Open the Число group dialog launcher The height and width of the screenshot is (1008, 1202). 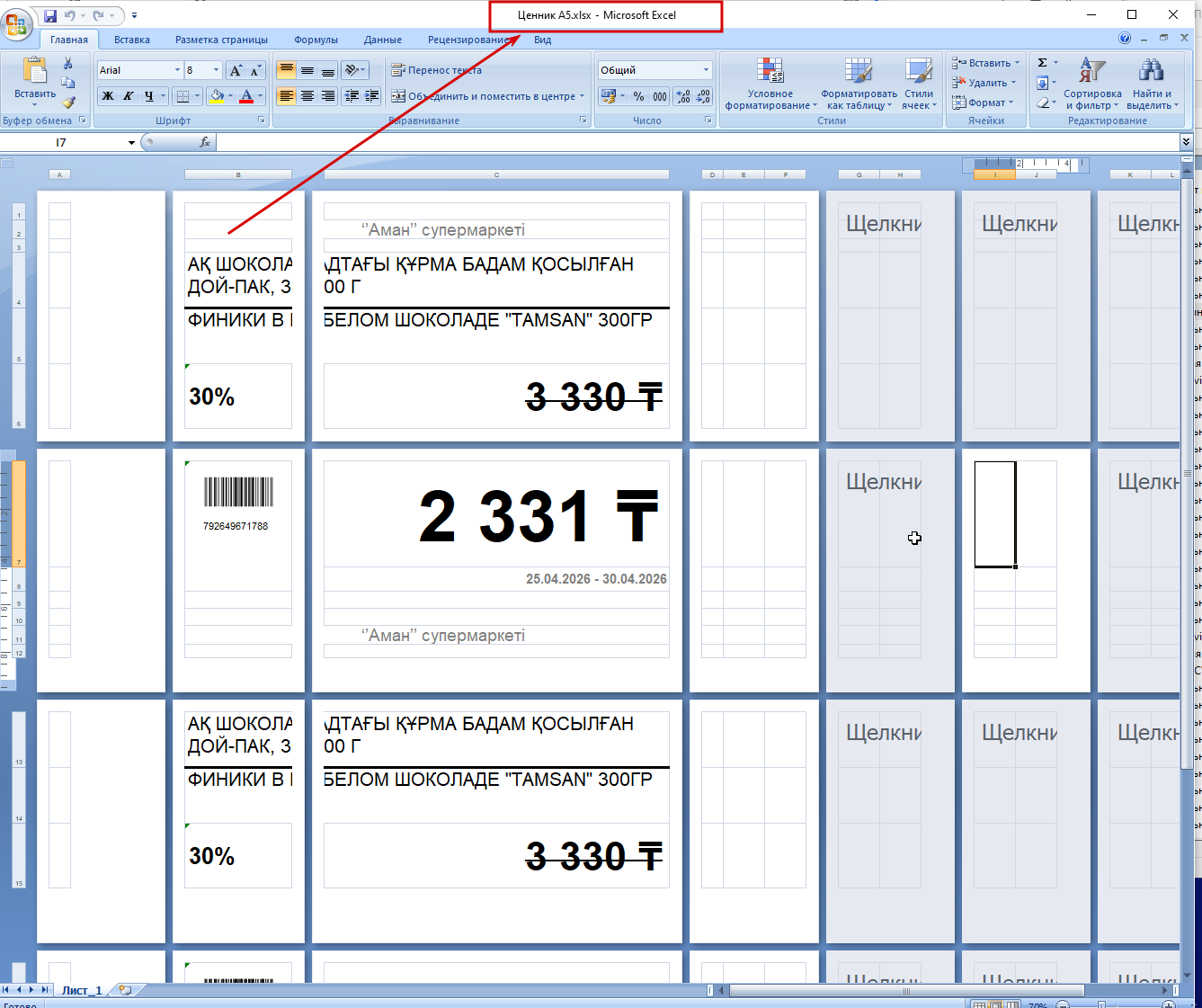(708, 120)
